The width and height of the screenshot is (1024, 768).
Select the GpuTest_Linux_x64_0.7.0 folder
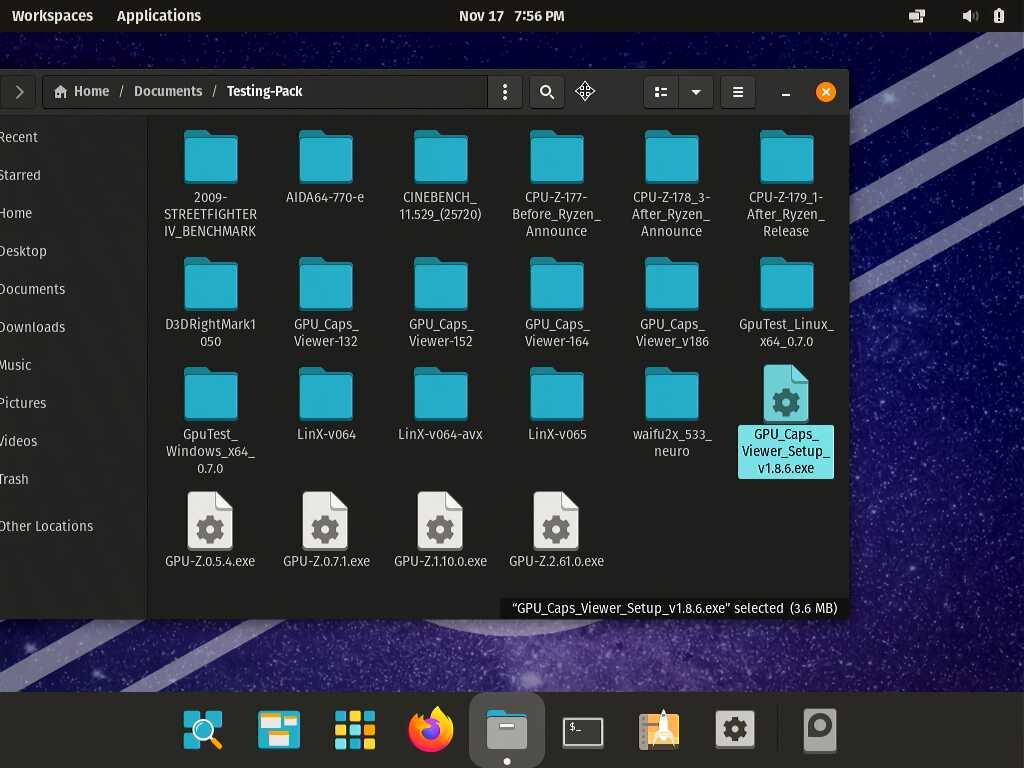(x=786, y=303)
